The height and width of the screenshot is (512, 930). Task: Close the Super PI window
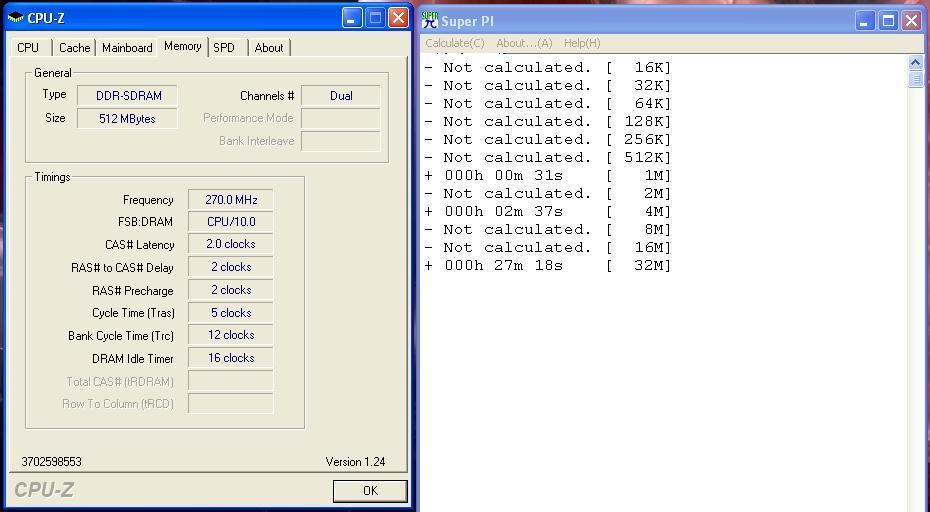point(912,21)
